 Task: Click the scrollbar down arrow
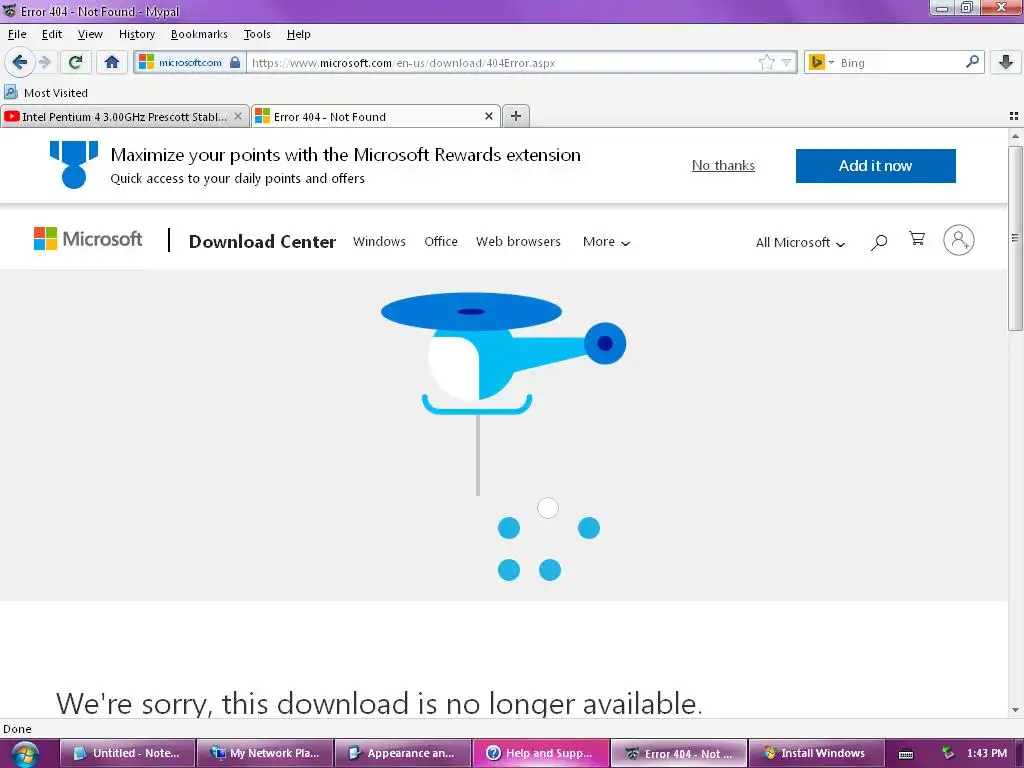[1015, 709]
